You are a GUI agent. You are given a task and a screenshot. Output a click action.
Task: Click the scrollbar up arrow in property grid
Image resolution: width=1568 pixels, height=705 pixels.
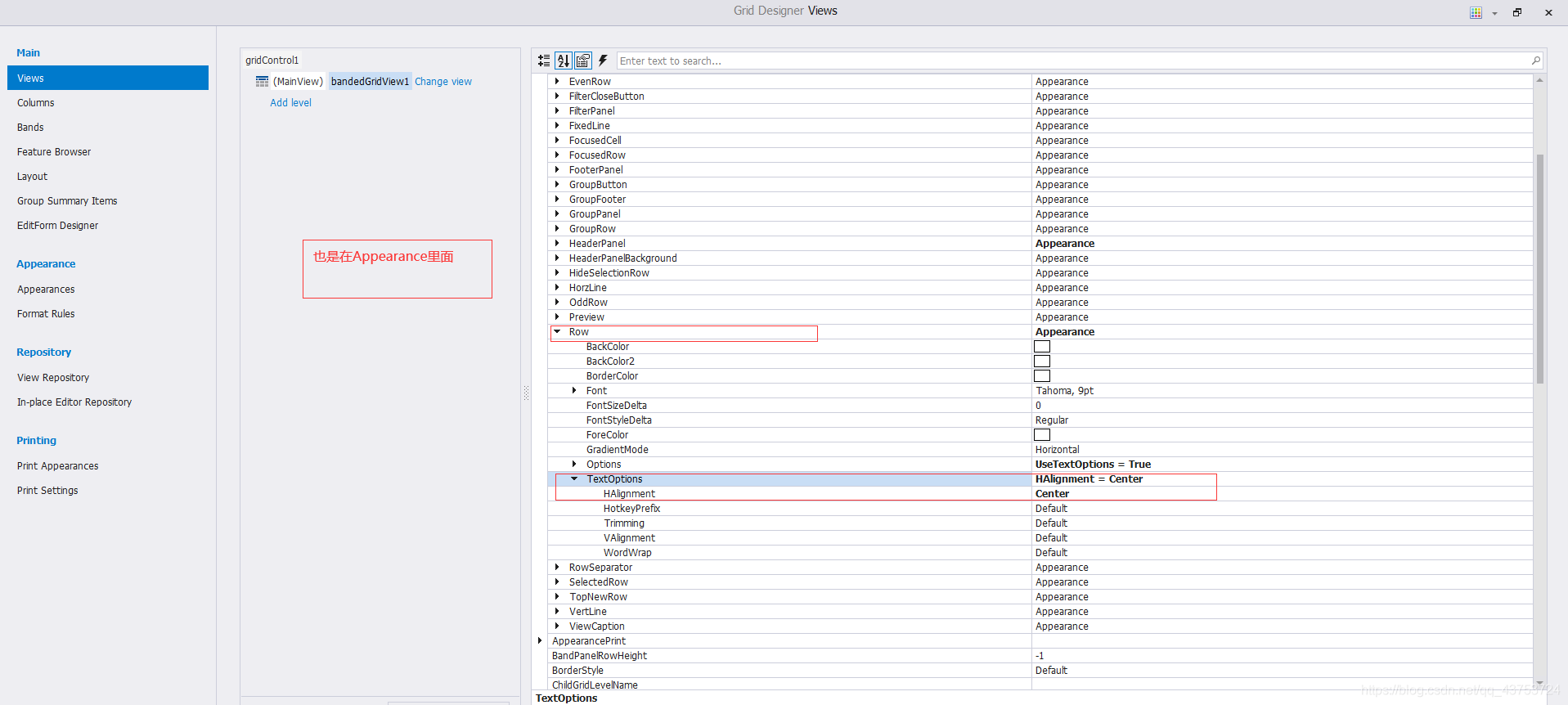(1539, 80)
